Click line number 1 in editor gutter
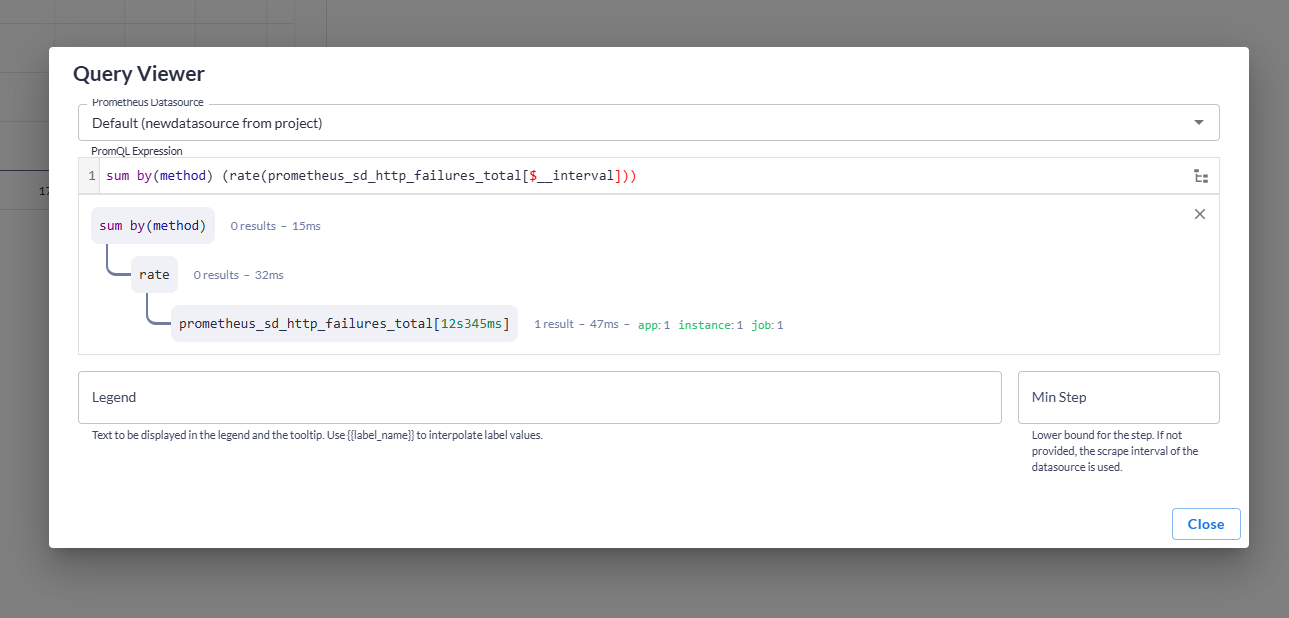The image size is (1289, 618). coord(92,176)
